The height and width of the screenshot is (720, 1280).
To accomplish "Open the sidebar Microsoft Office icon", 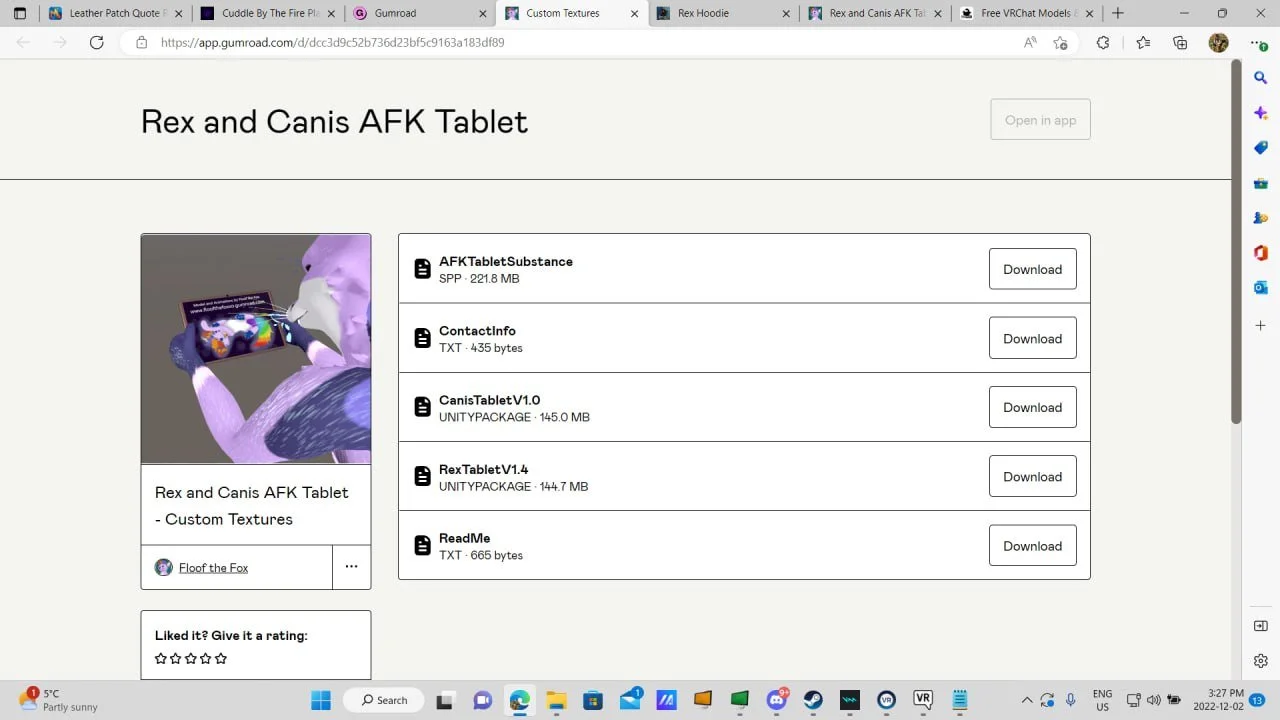I will 1261,253.
